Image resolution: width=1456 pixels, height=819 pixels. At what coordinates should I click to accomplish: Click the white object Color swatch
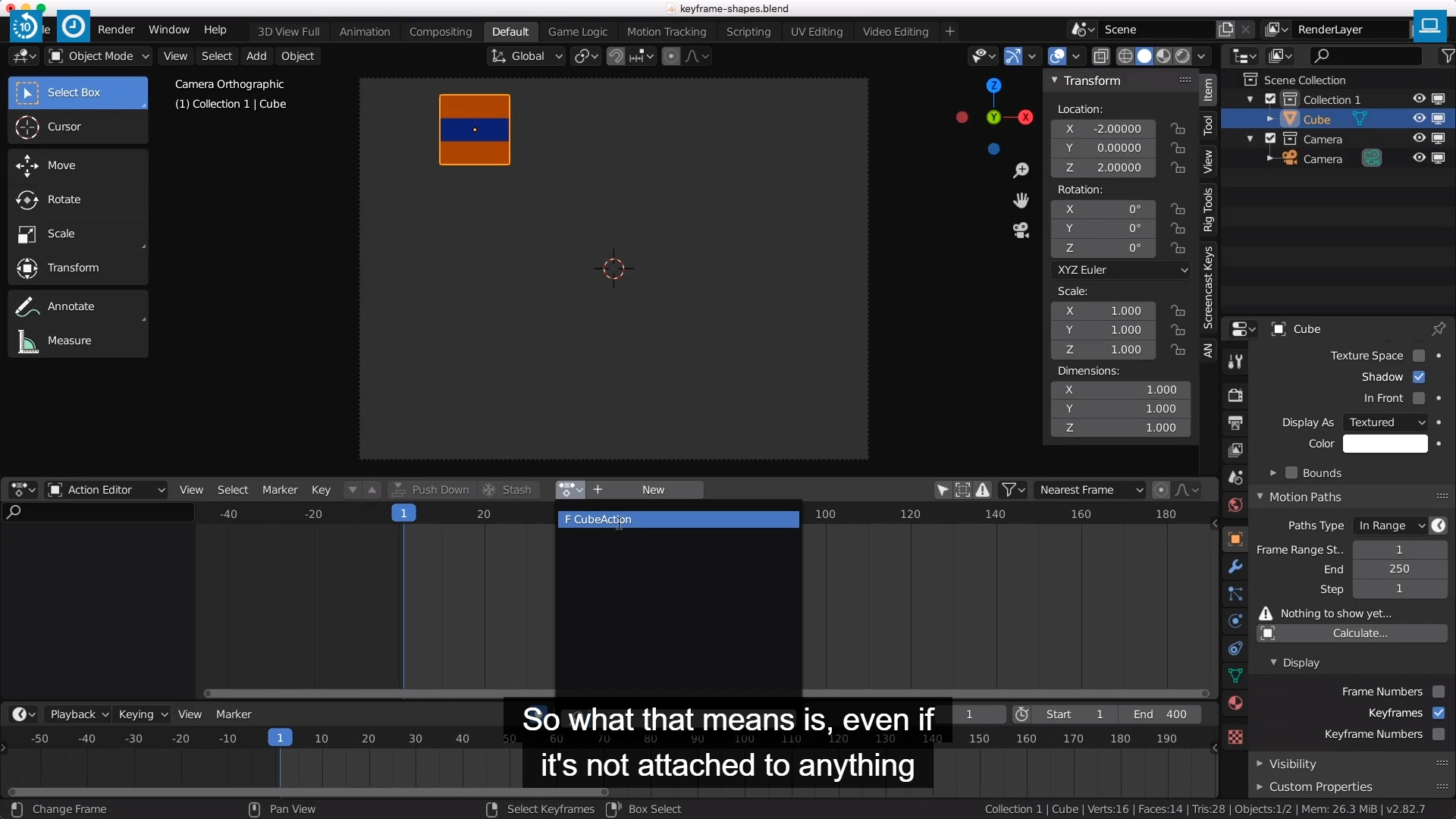click(x=1385, y=444)
